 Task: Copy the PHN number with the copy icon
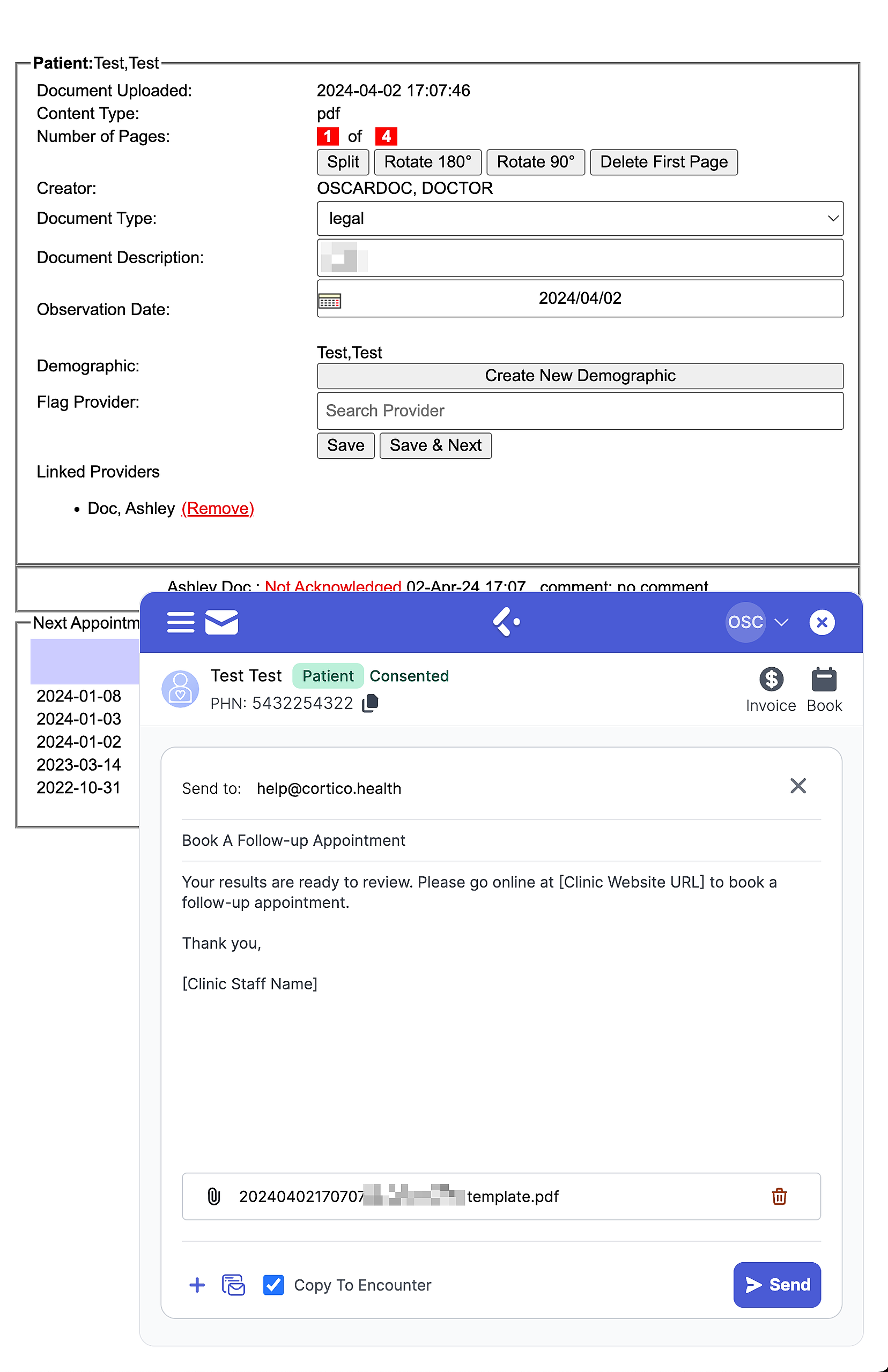(x=370, y=703)
